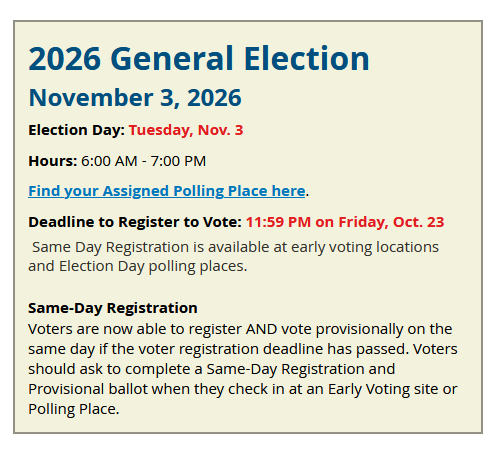Click the words 'Early Voting site or'
Screen dimensions: 503x460
pos(393,389)
